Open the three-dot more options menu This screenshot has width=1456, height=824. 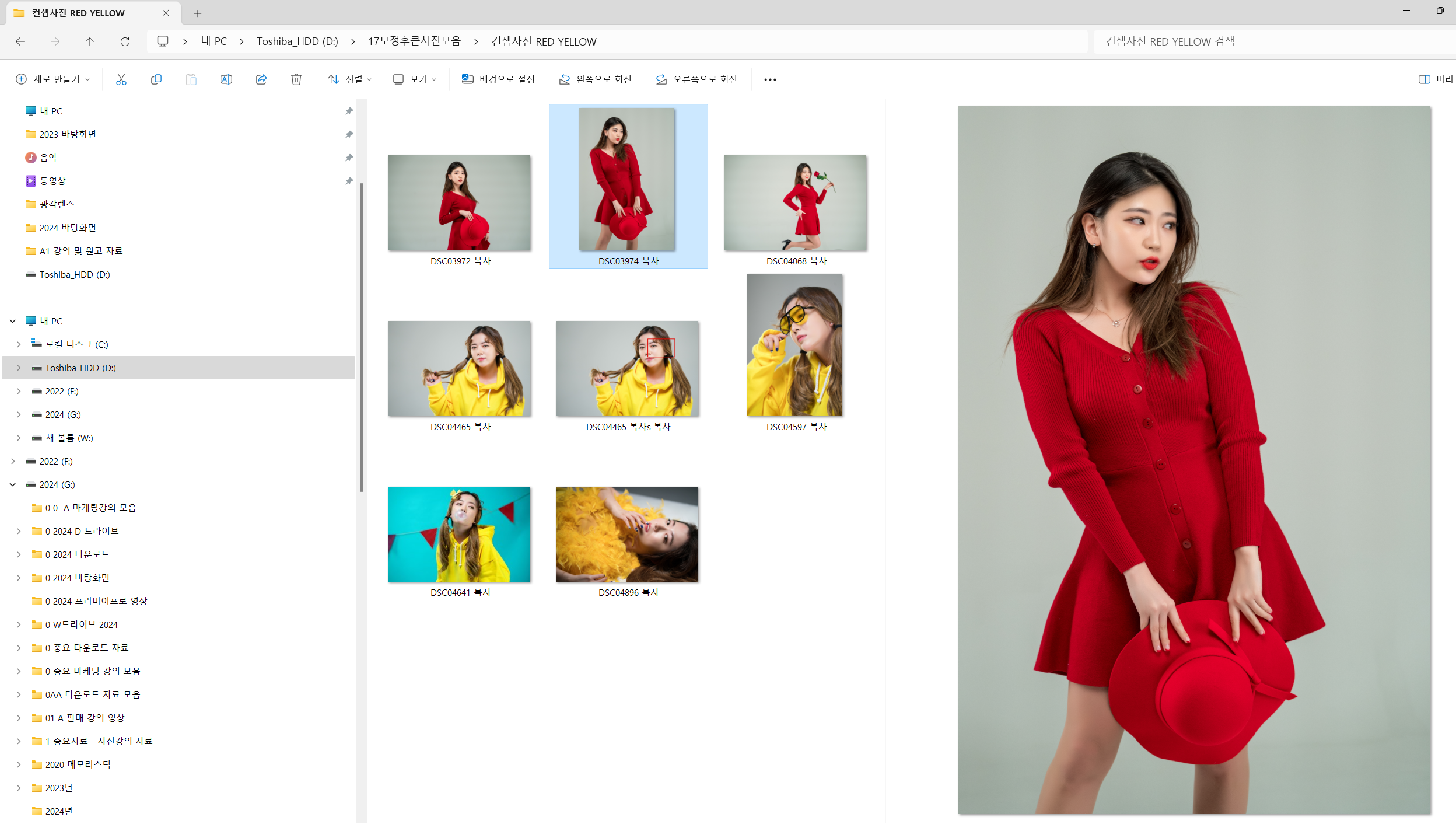pyautogui.click(x=769, y=79)
